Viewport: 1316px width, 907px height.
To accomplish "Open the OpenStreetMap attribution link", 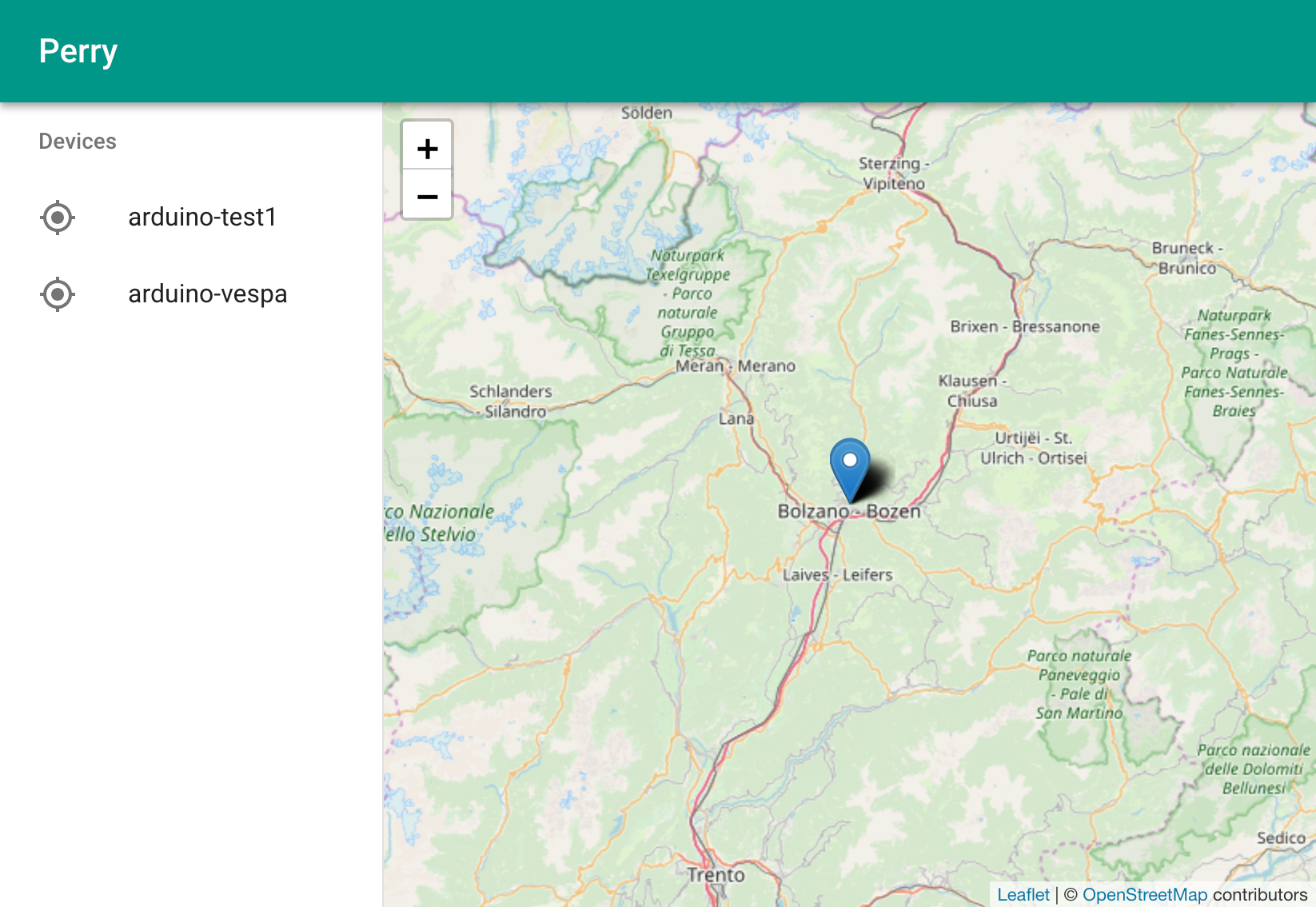I will (x=1145, y=894).
